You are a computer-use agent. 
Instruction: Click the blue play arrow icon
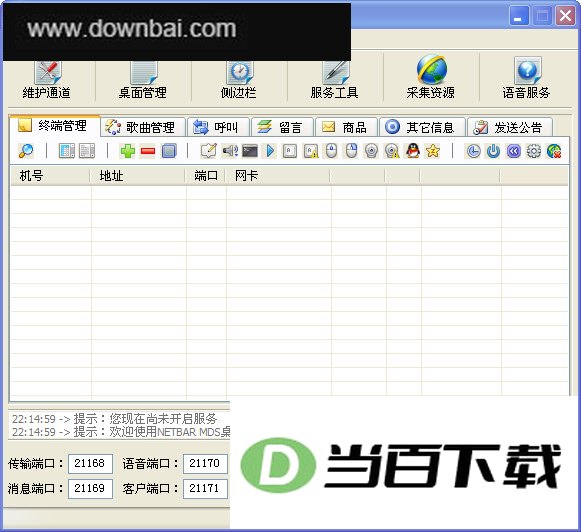(270, 151)
